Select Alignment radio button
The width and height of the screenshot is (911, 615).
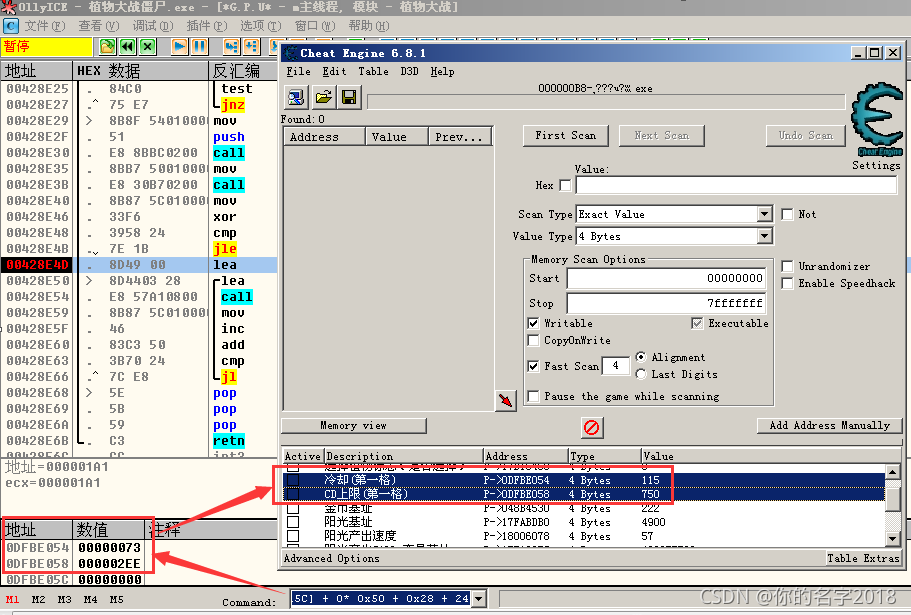(x=640, y=357)
